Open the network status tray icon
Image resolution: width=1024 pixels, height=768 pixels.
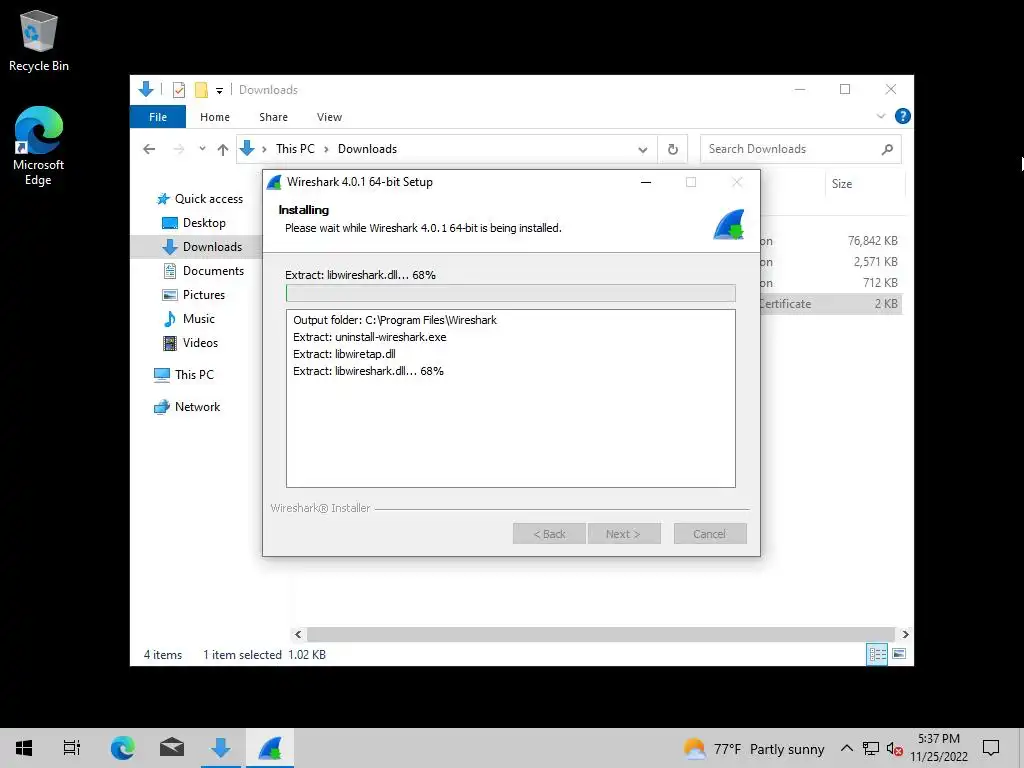(x=871, y=748)
